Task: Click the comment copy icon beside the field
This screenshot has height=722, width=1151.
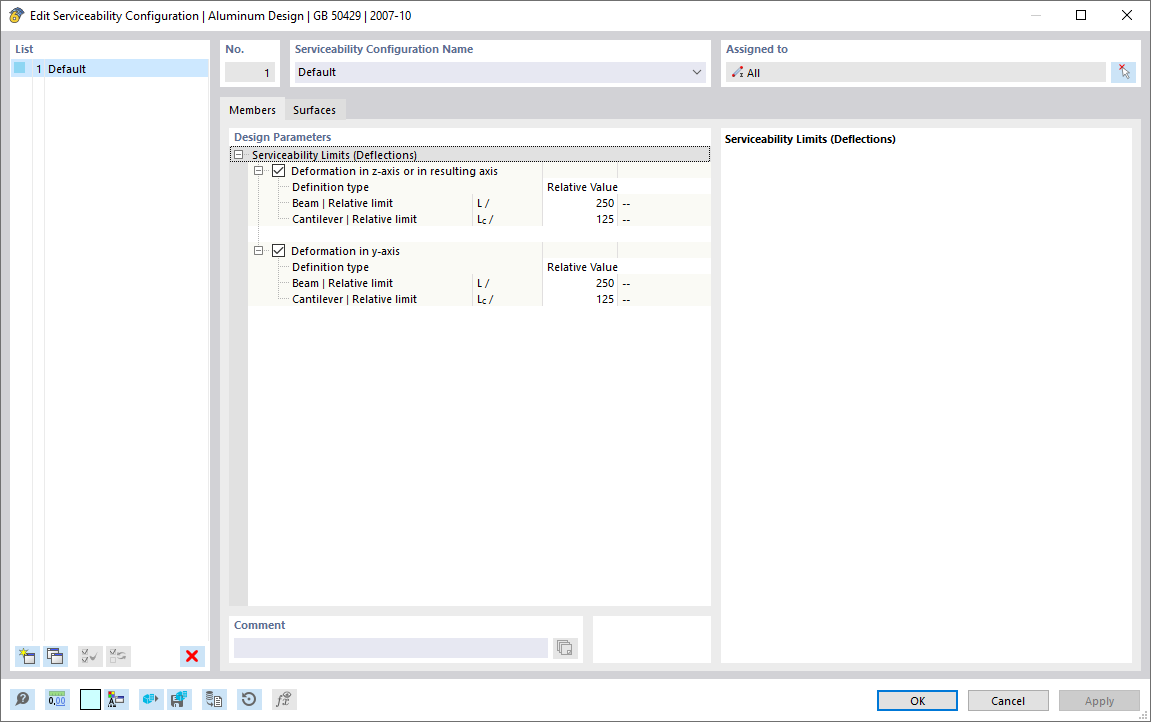Action: tap(564, 647)
